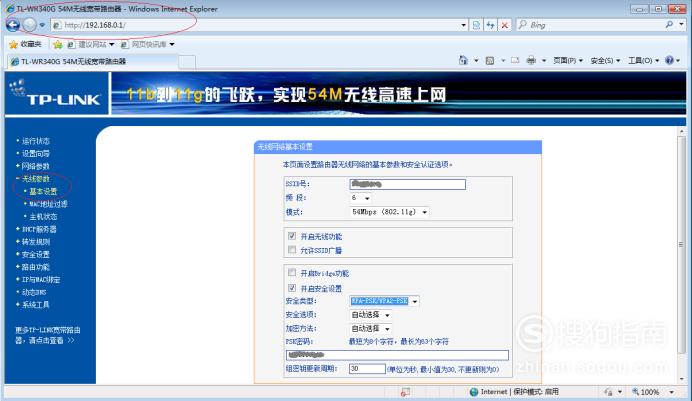The width and height of the screenshot is (692, 401).
Task: Open the search provider dropdown arrow
Action: click(681, 25)
